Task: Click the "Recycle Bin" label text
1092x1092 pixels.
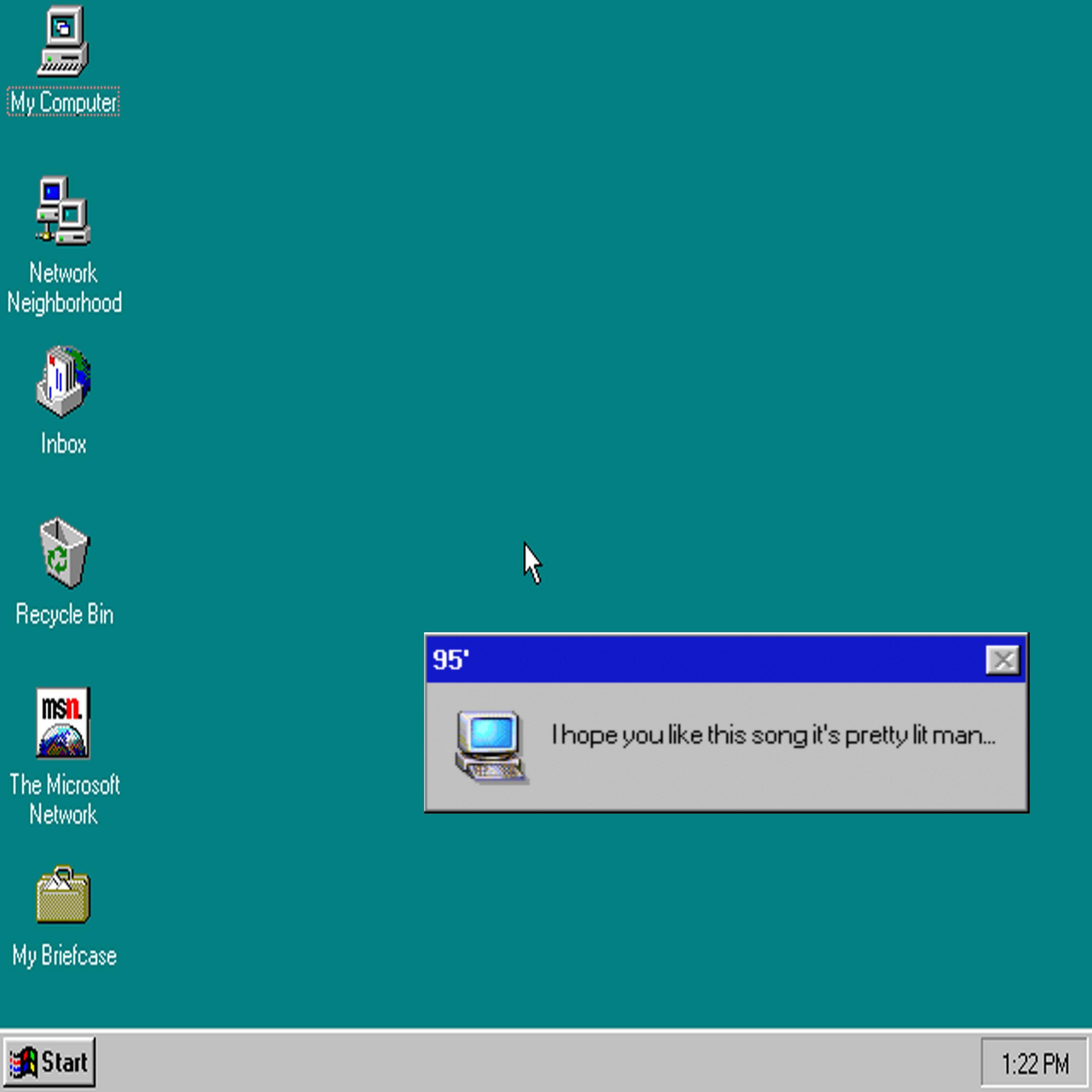Action: click(x=64, y=615)
